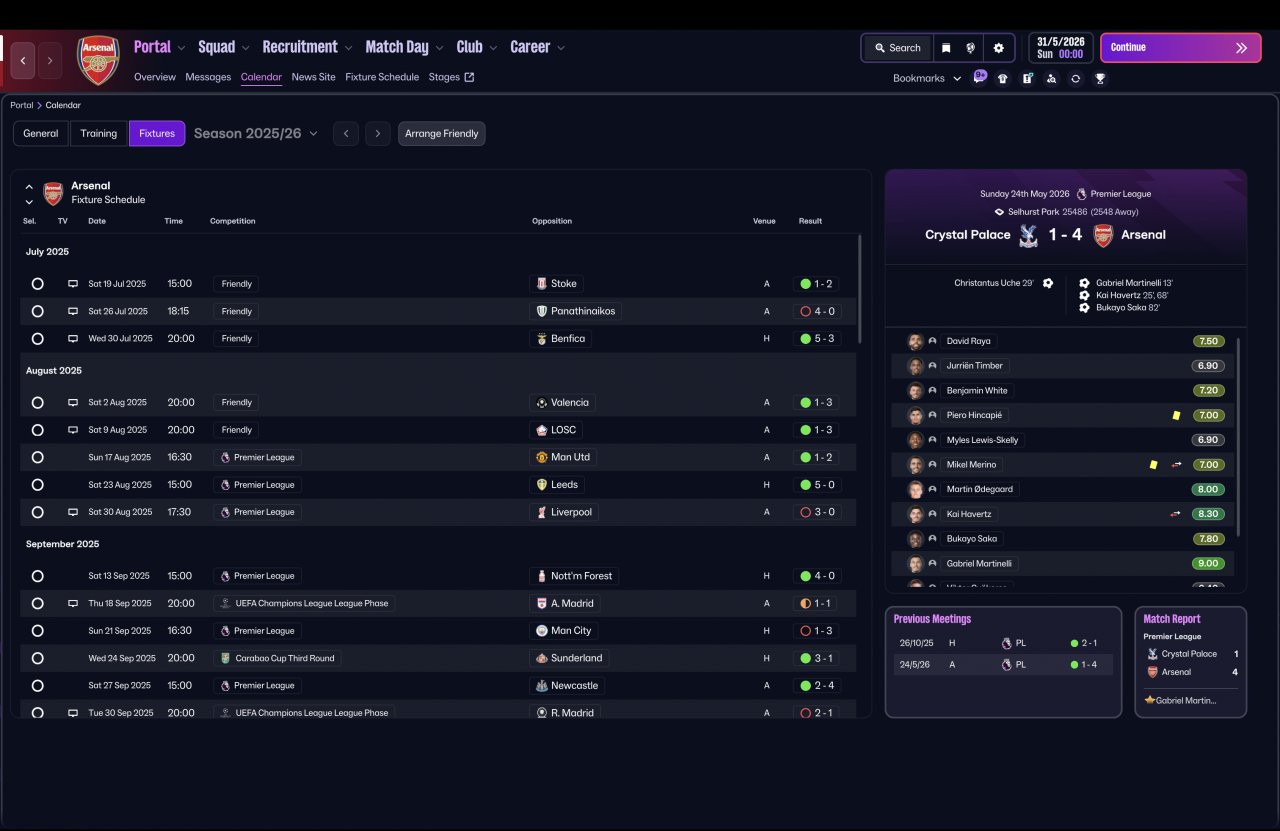Select the LOSC fixture radio button
Viewport: 1280px width, 831px height.
click(x=37, y=430)
